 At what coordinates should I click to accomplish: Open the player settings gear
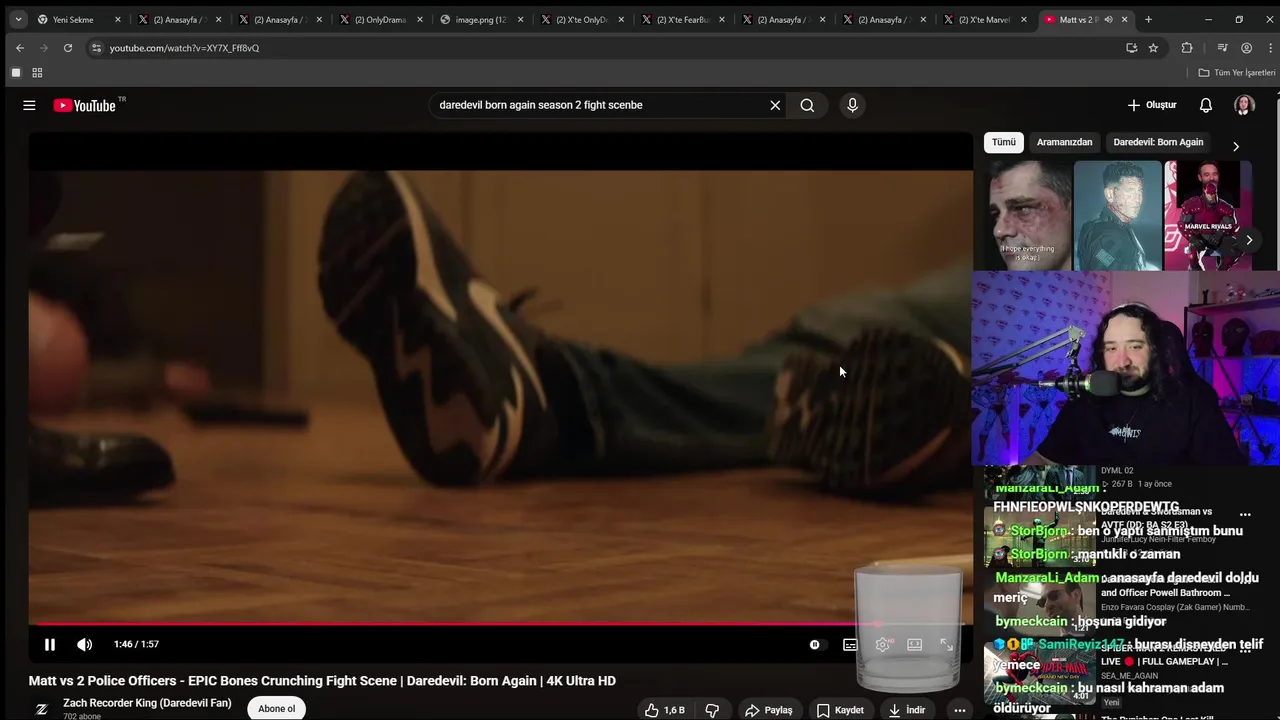coord(882,645)
